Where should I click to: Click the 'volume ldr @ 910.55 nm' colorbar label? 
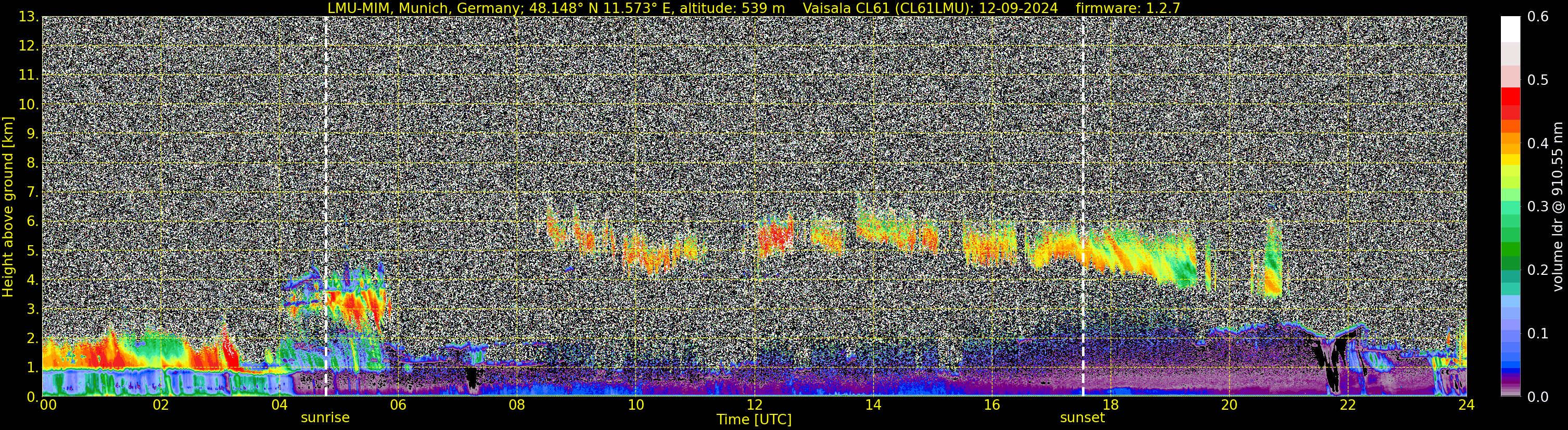pos(1558,207)
